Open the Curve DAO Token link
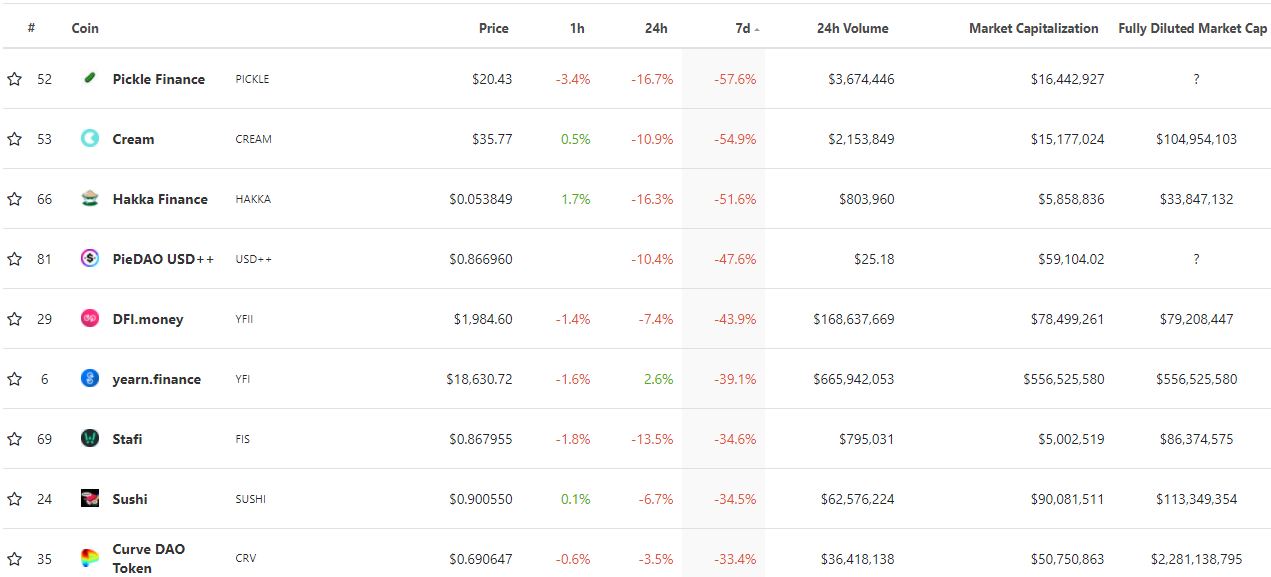 148,558
